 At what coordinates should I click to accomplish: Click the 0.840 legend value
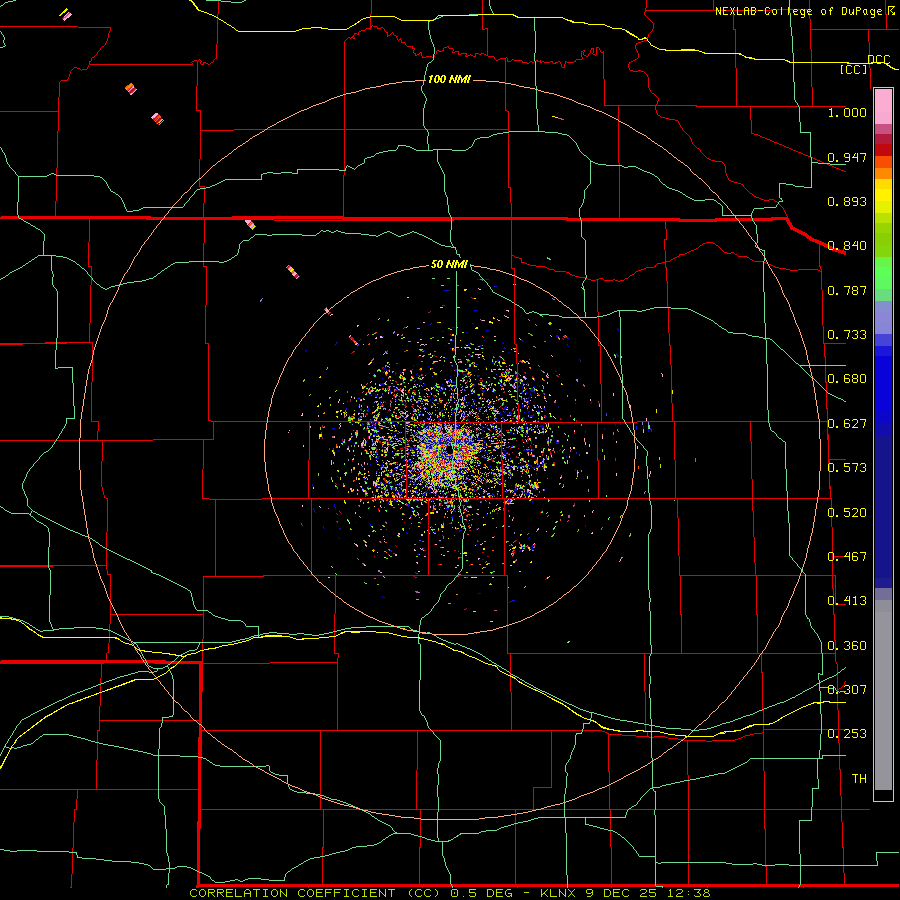847,246
